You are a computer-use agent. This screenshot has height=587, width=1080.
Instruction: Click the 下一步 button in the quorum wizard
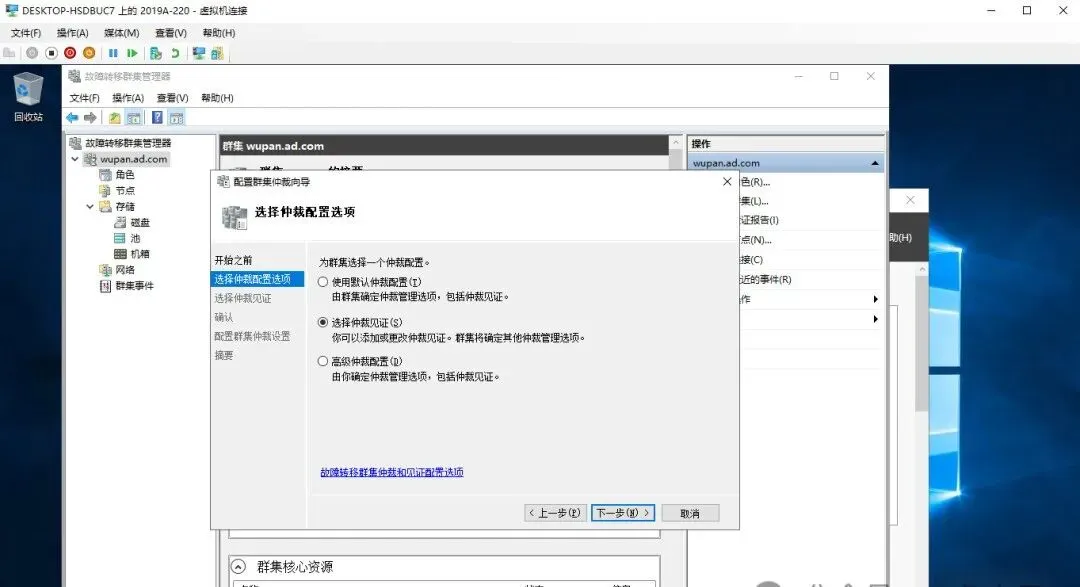[622, 512]
